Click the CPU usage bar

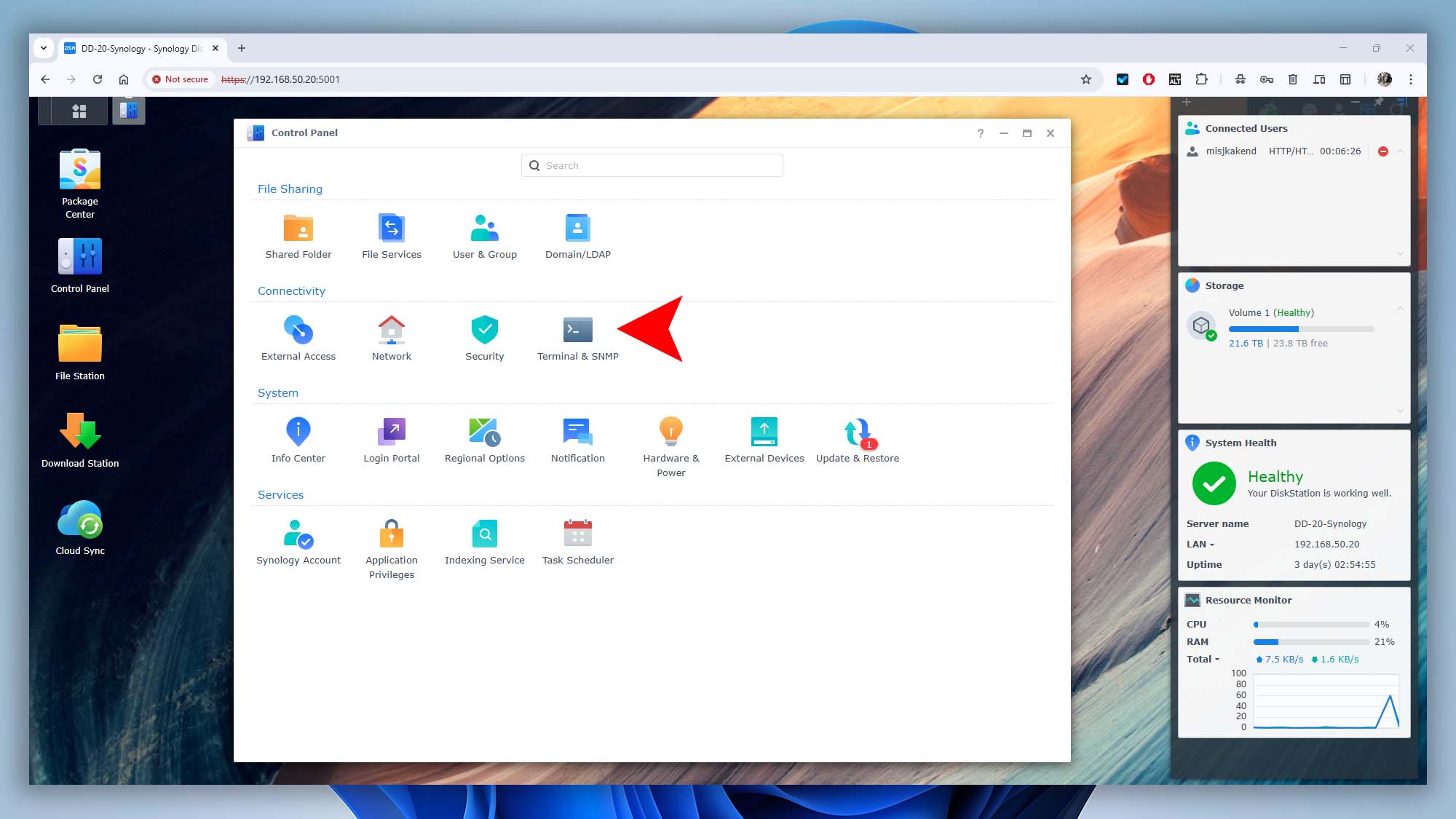pyautogui.click(x=1311, y=625)
